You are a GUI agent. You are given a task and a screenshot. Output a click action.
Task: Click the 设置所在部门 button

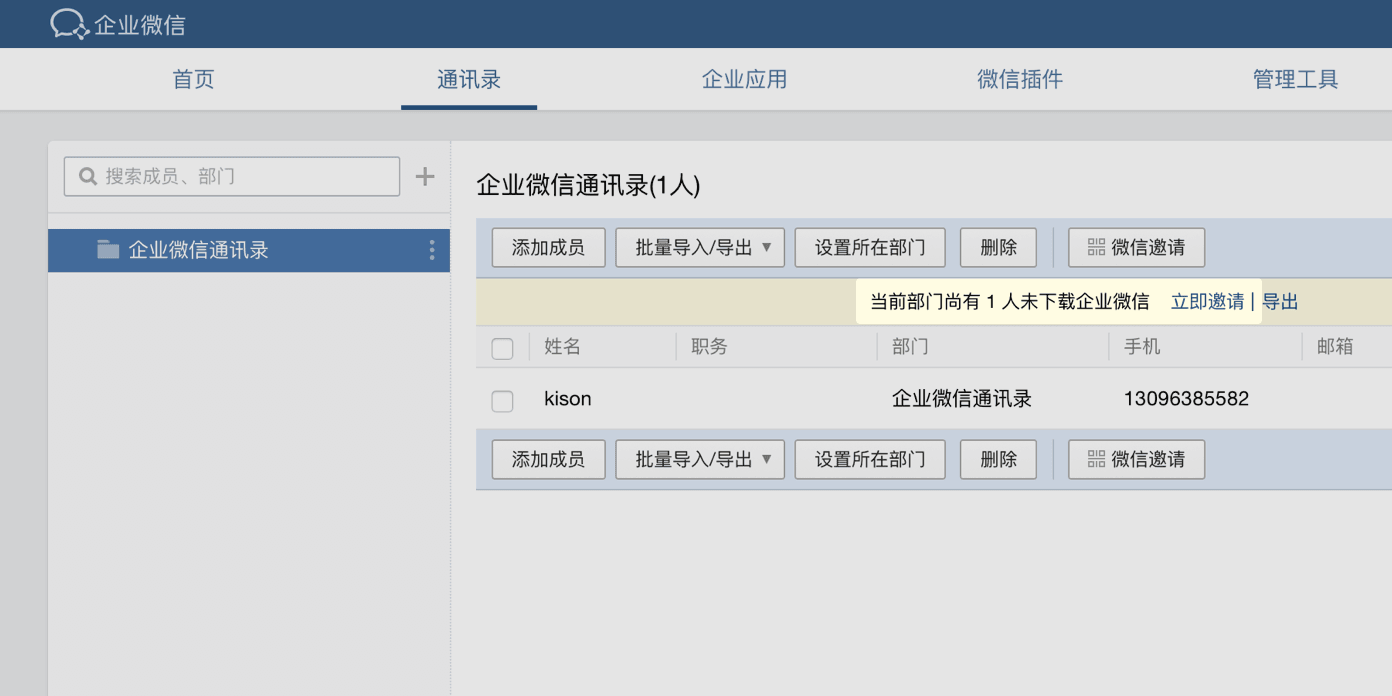869,247
